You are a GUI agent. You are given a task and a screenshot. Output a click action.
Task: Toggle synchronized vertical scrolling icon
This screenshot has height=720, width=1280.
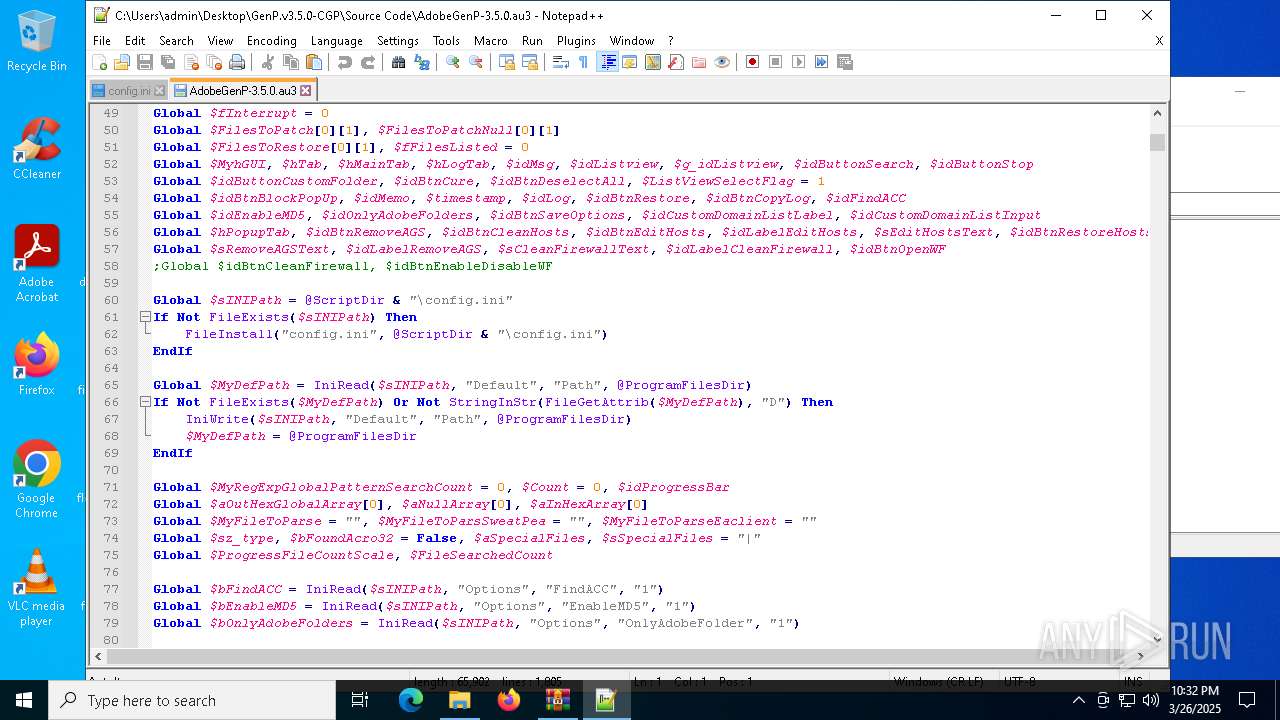tap(507, 62)
